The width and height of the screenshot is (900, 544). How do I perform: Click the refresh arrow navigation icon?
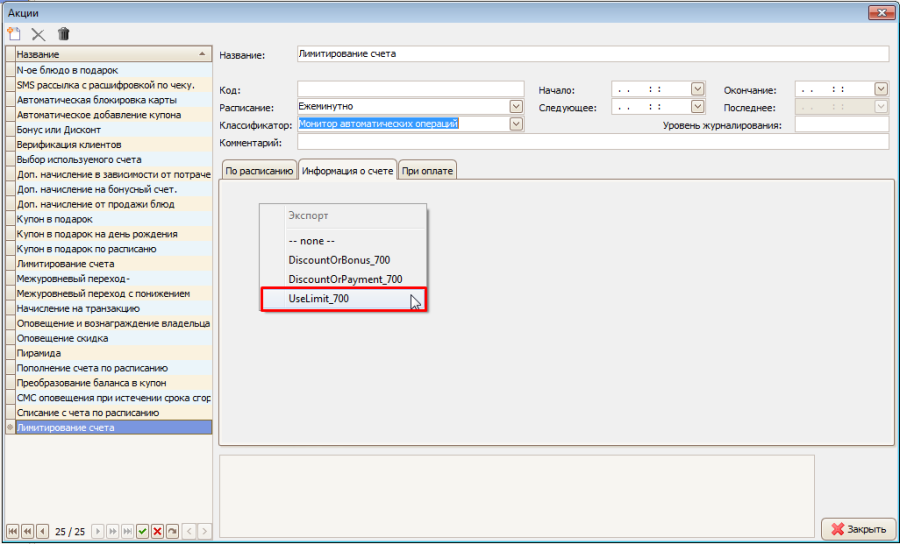tap(172, 530)
